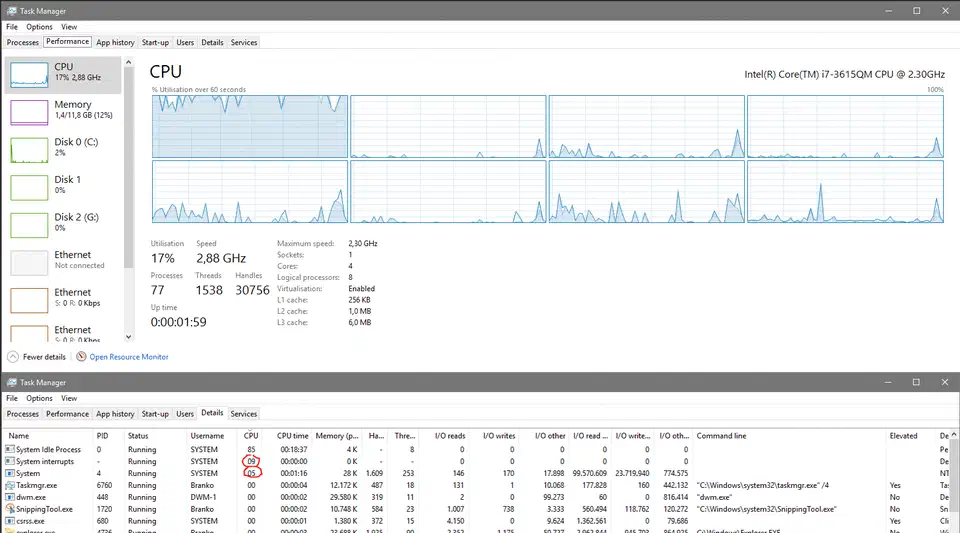The image size is (960, 533).
Task: Click Task Manager icon in top window title bar
Action: pos(12,11)
